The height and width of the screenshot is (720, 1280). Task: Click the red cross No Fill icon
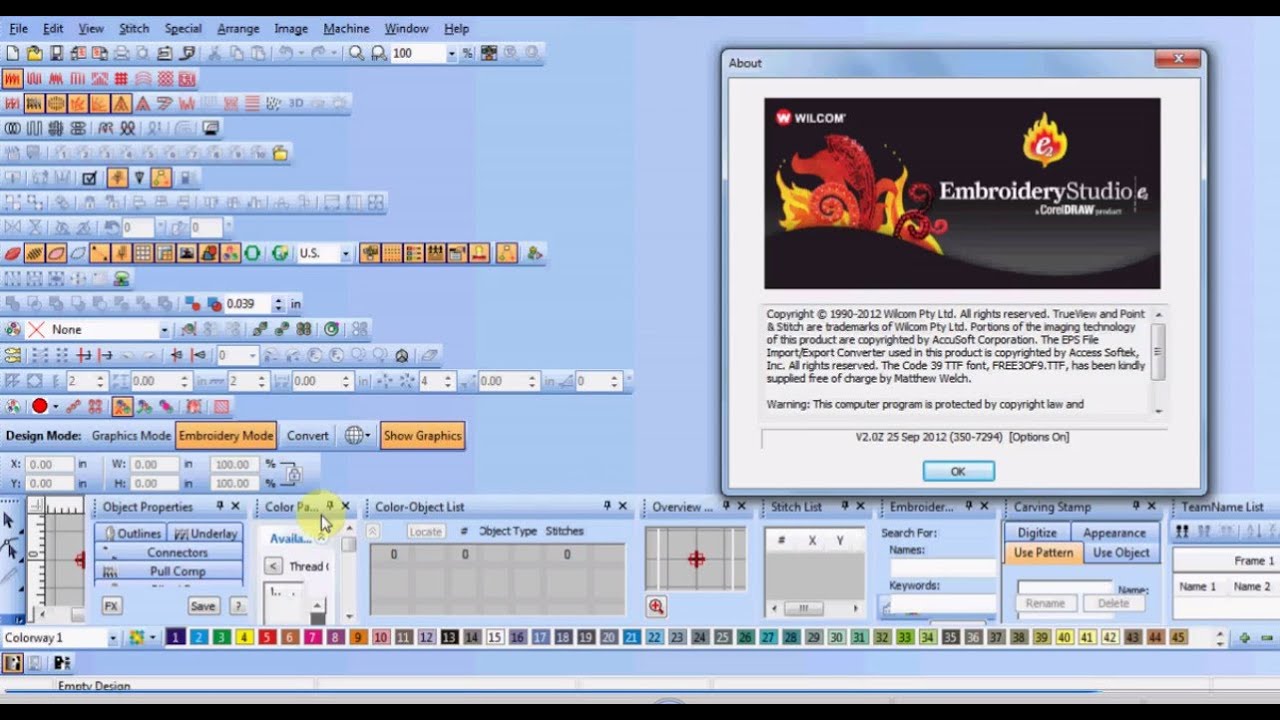point(36,329)
